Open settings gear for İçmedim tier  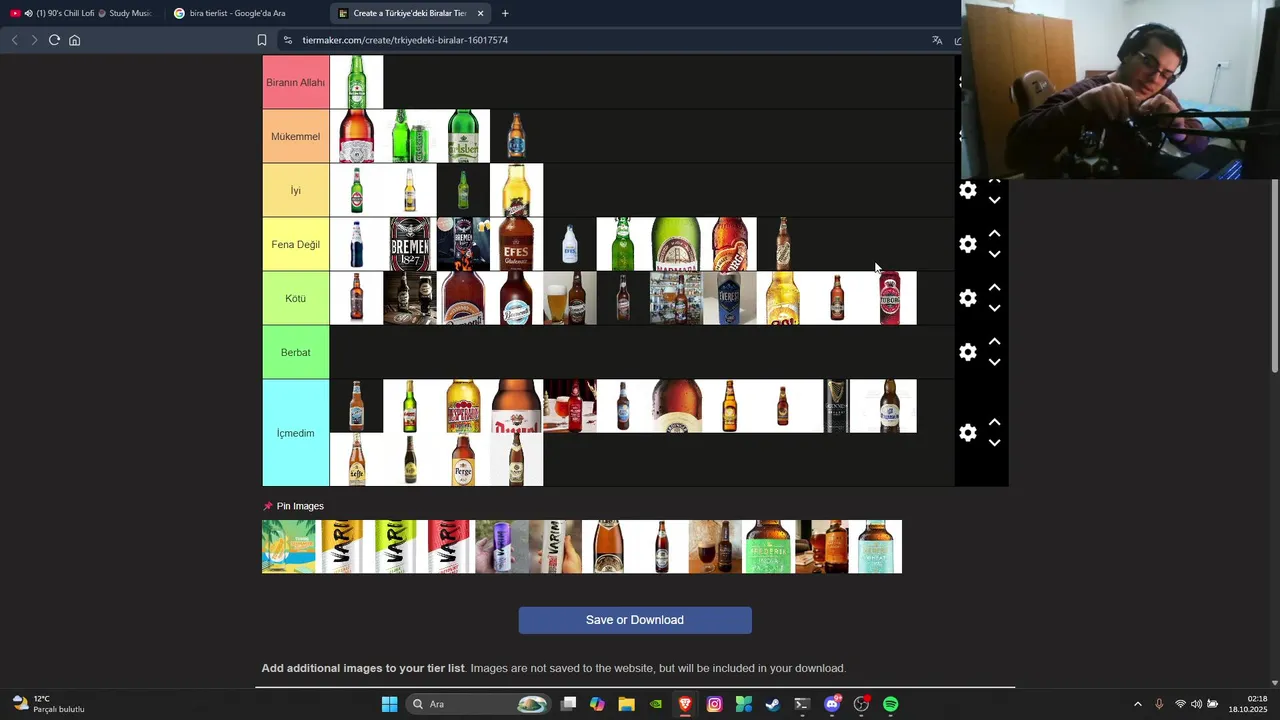point(968,433)
